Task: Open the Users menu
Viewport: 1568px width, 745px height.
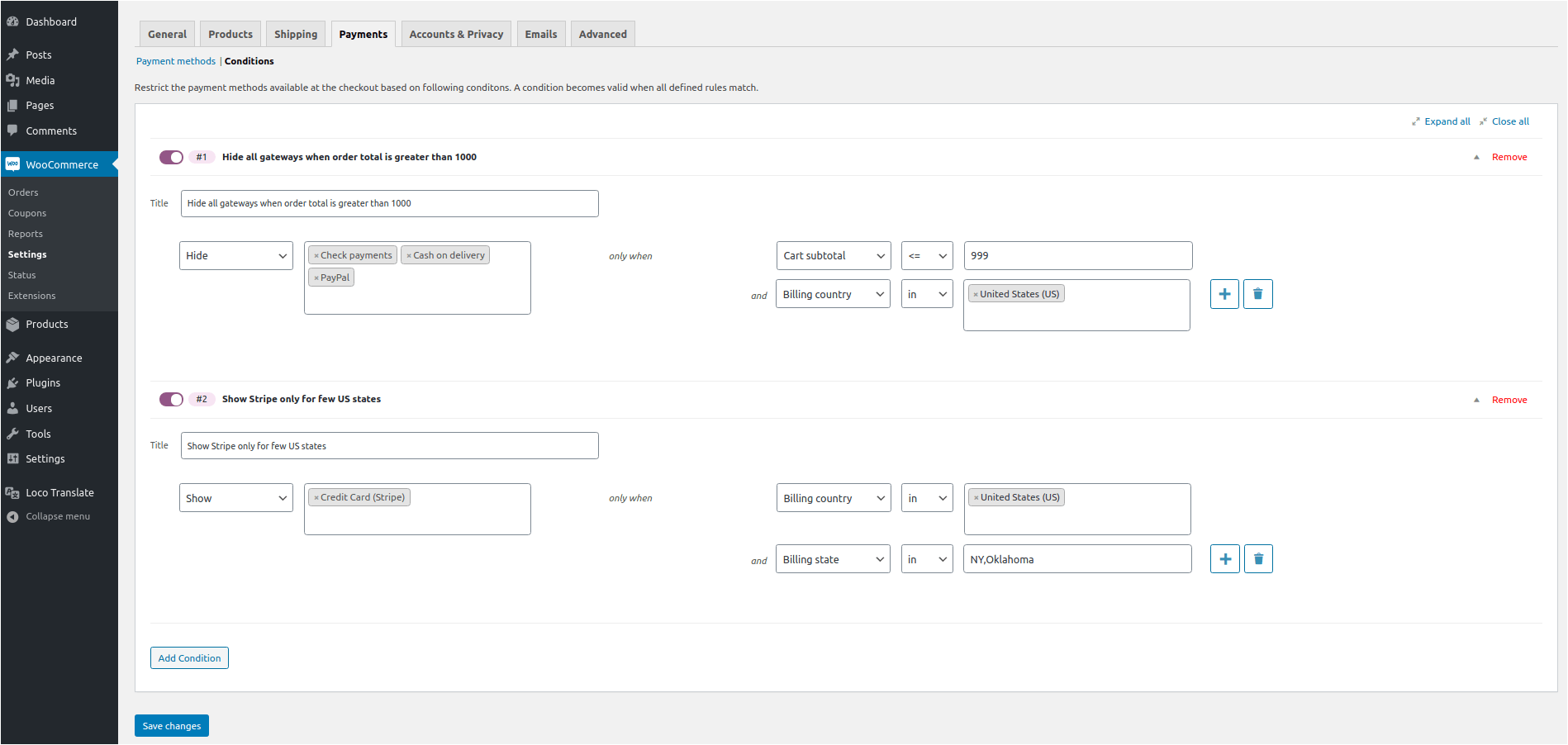Action: 38,408
